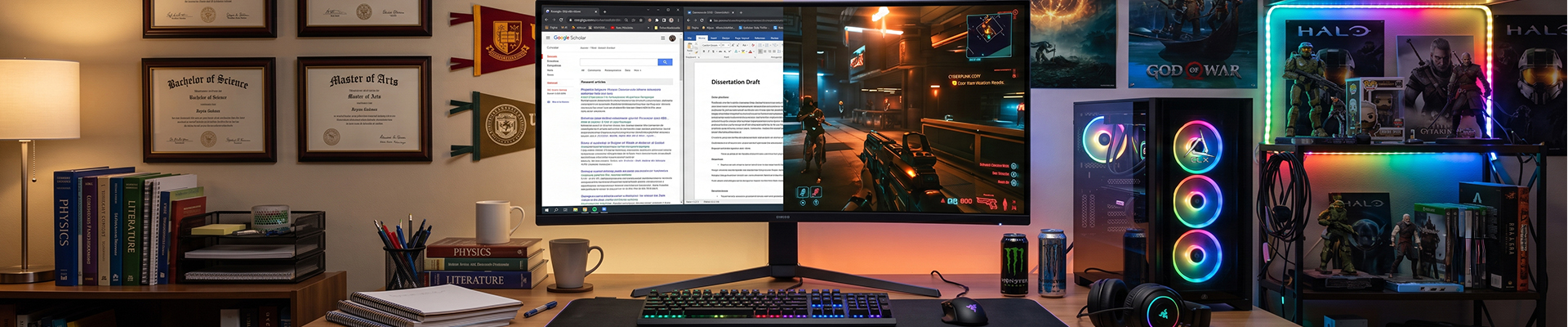
Task: Select the Design tab in the Word ribbon
Action: pyautogui.click(x=725, y=38)
